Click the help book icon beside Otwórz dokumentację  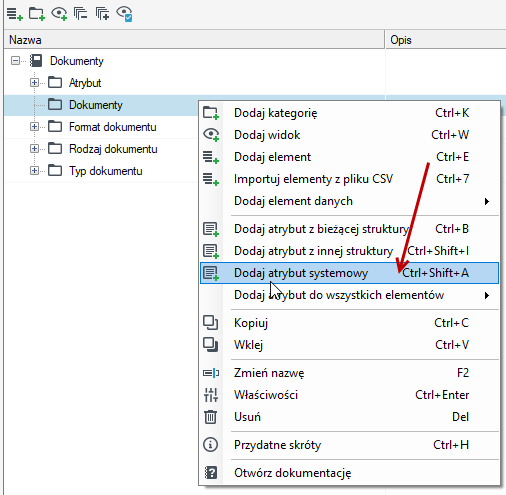[x=211, y=473]
